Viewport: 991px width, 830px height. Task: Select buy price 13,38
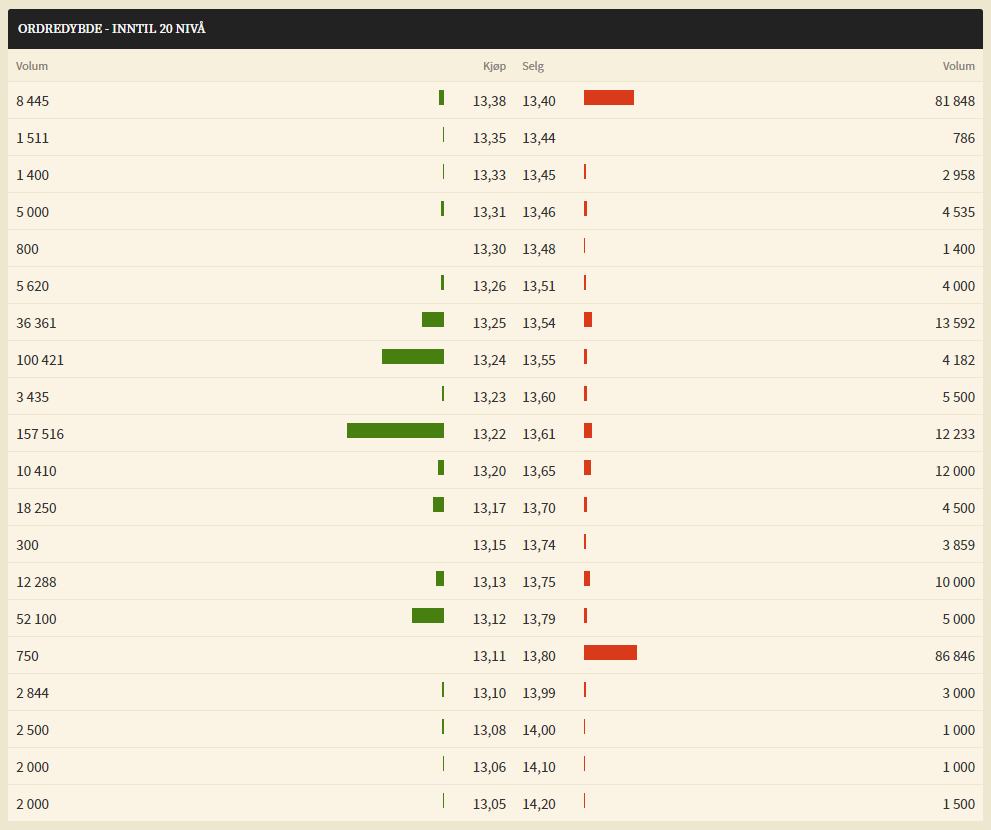coord(489,101)
